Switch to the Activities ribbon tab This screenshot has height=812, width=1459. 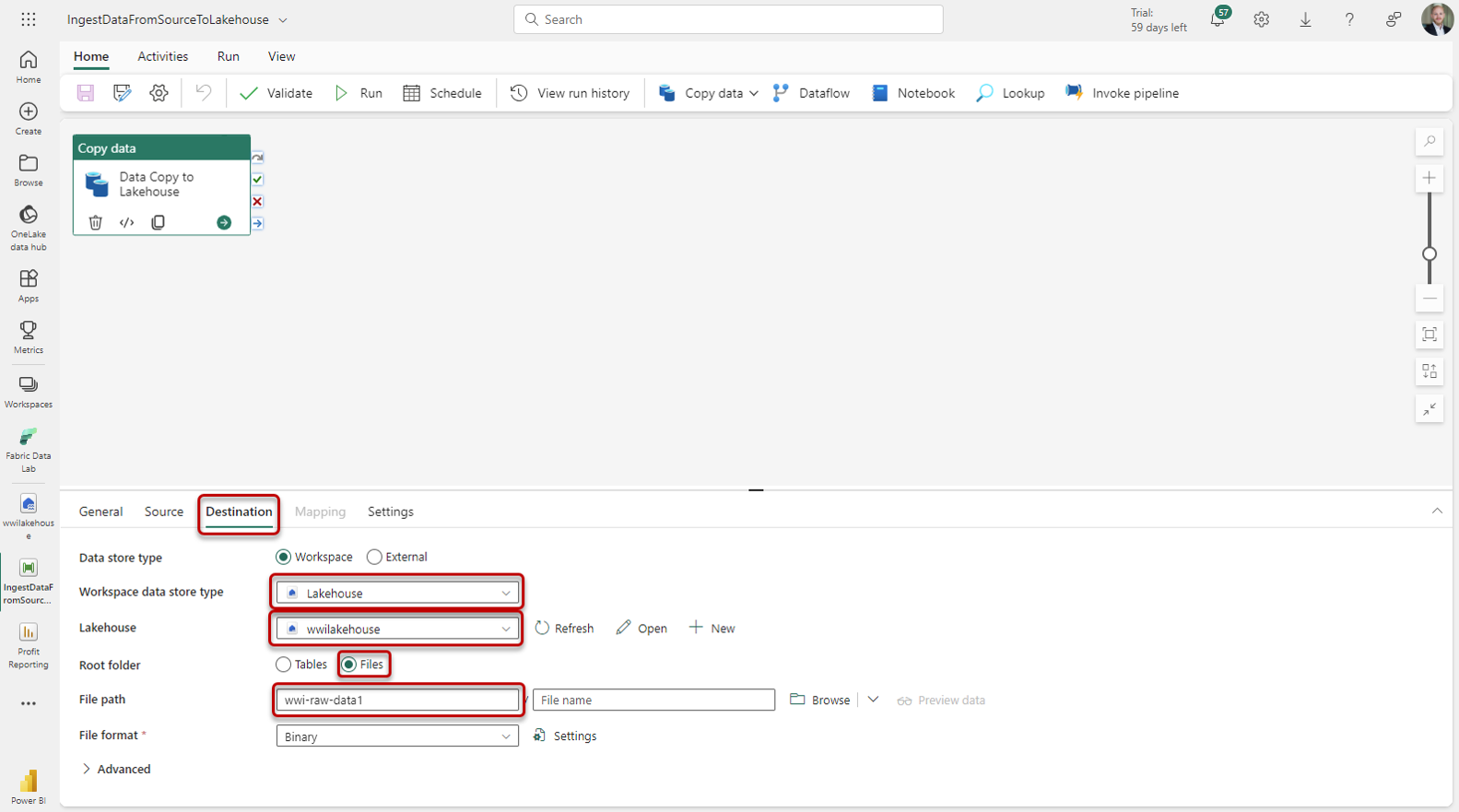point(163,56)
